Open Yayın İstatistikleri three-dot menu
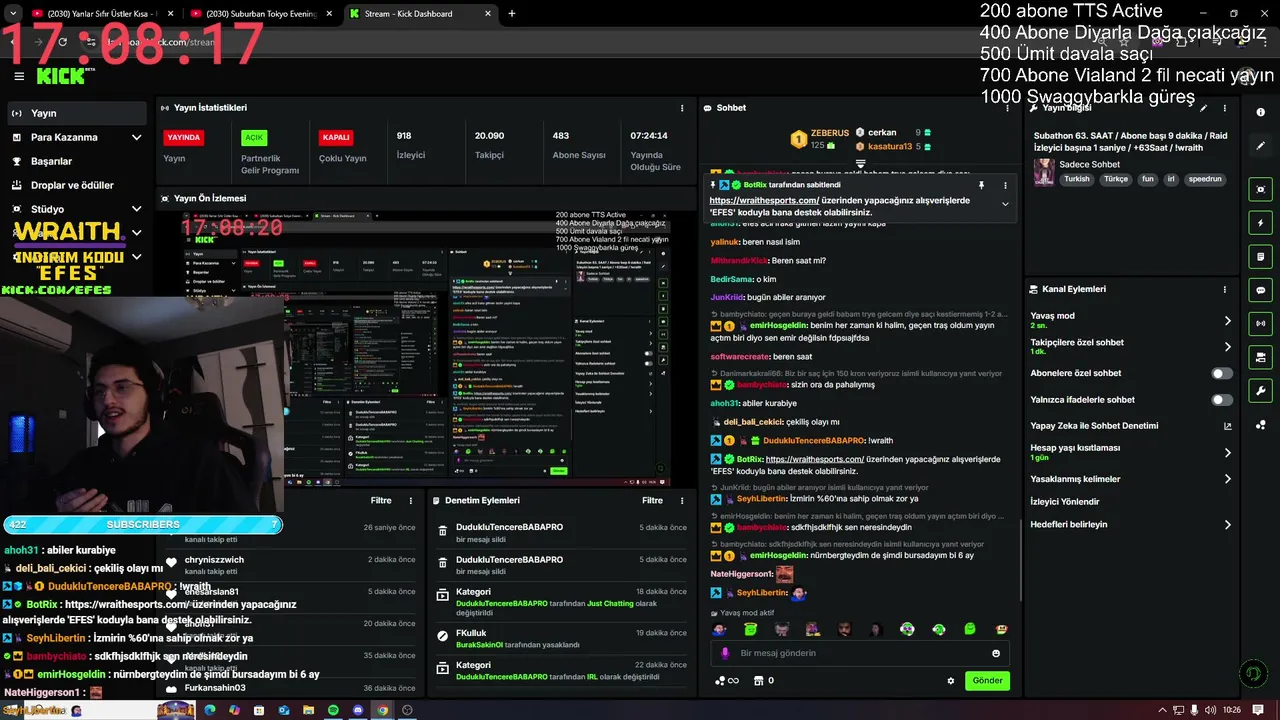This screenshot has width=1280, height=720. [x=682, y=108]
